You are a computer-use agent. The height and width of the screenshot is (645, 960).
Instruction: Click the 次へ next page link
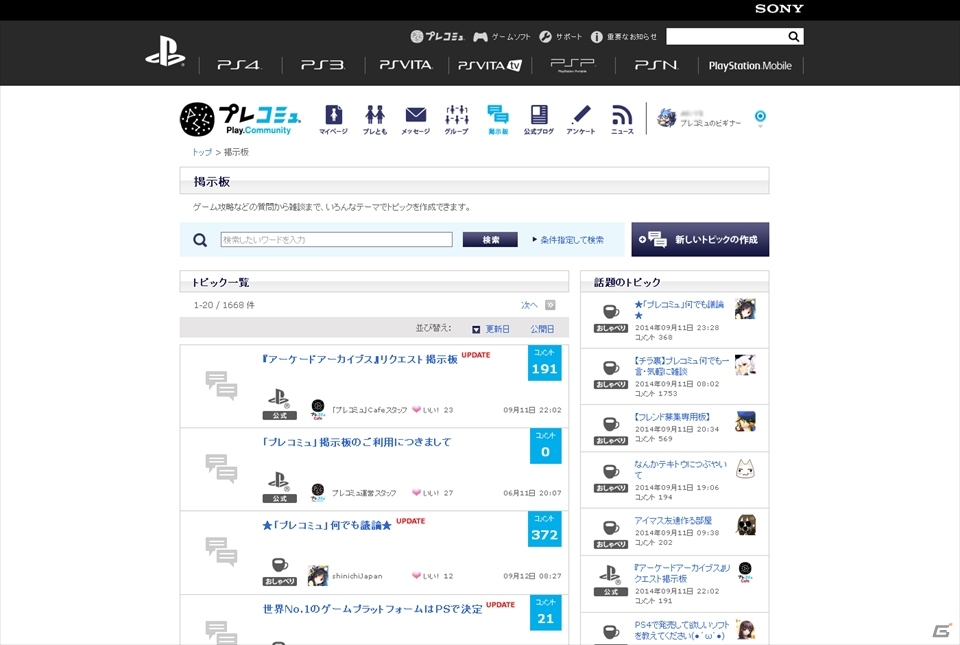[529, 305]
